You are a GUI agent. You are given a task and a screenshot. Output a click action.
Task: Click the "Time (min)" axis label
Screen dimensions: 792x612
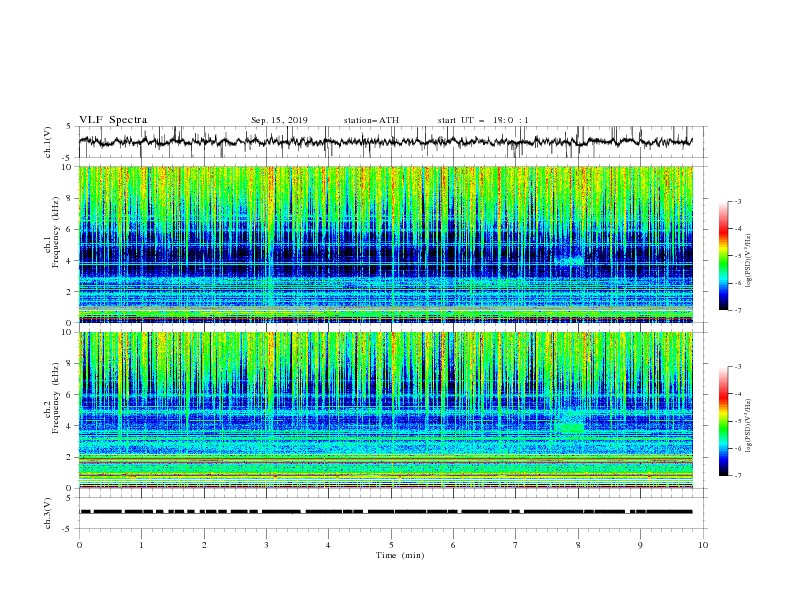[400, 555]
